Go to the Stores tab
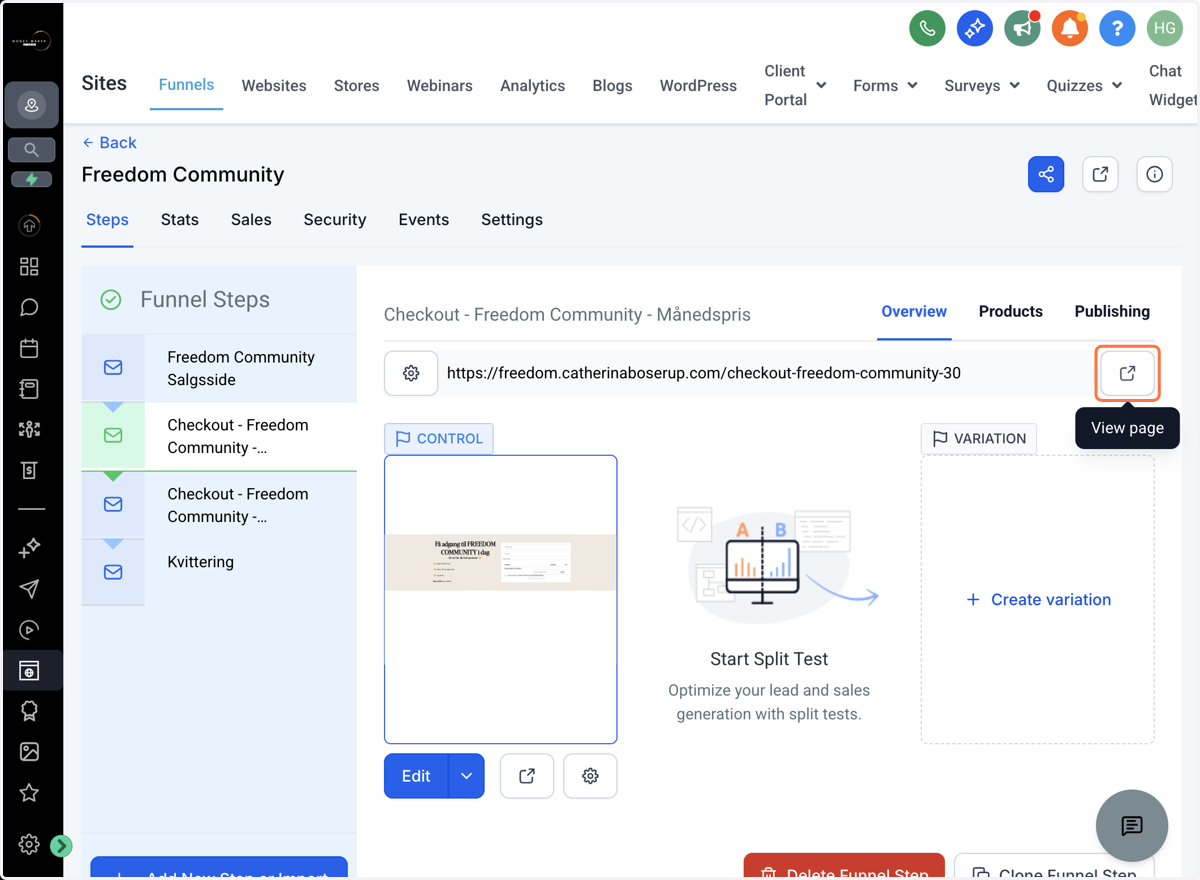 click(356, 86)
